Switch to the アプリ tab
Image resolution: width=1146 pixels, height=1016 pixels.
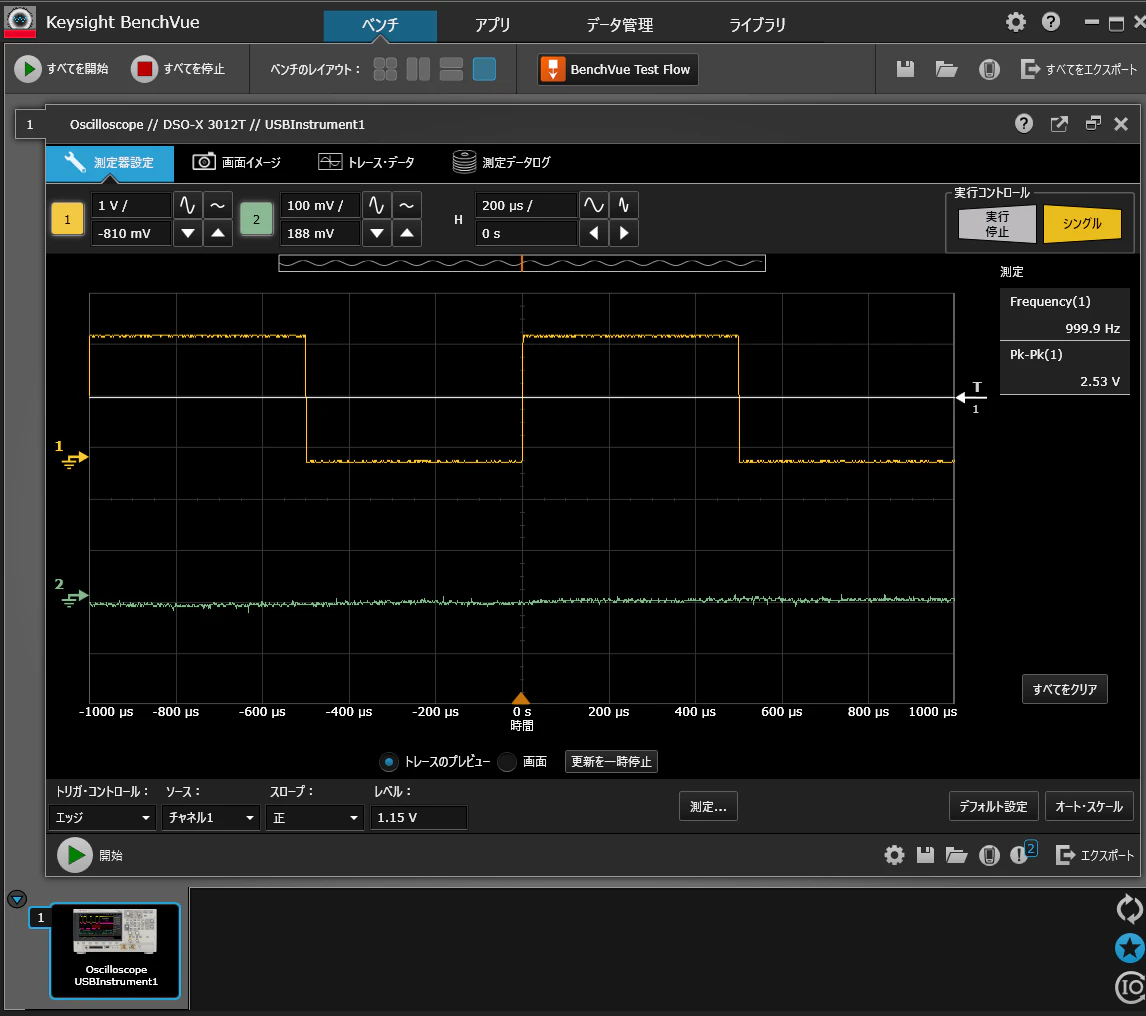[x=493, y=25]
